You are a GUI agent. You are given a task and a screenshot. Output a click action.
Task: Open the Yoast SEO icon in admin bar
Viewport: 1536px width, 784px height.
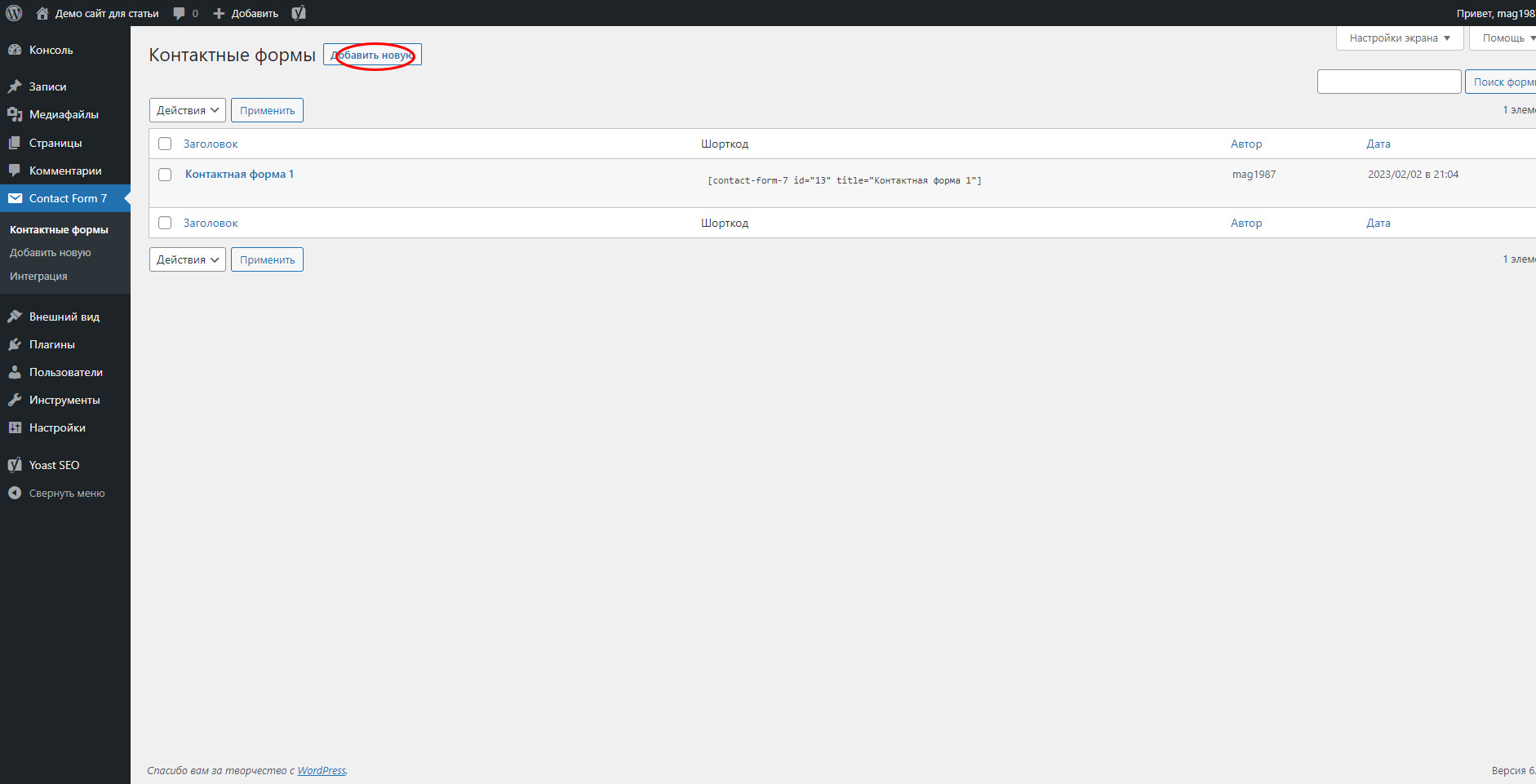tap(299, 13)
